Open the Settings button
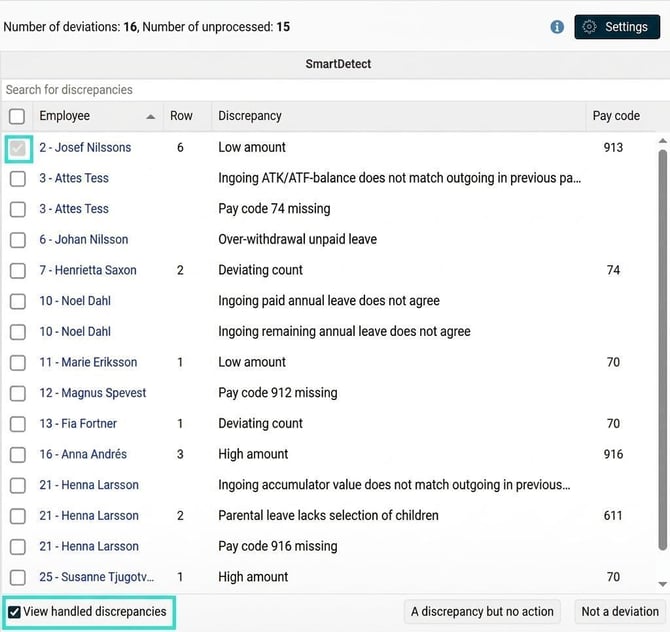Image resolution: width=670 pixels, height=632 pixels. tap(617, 27)
